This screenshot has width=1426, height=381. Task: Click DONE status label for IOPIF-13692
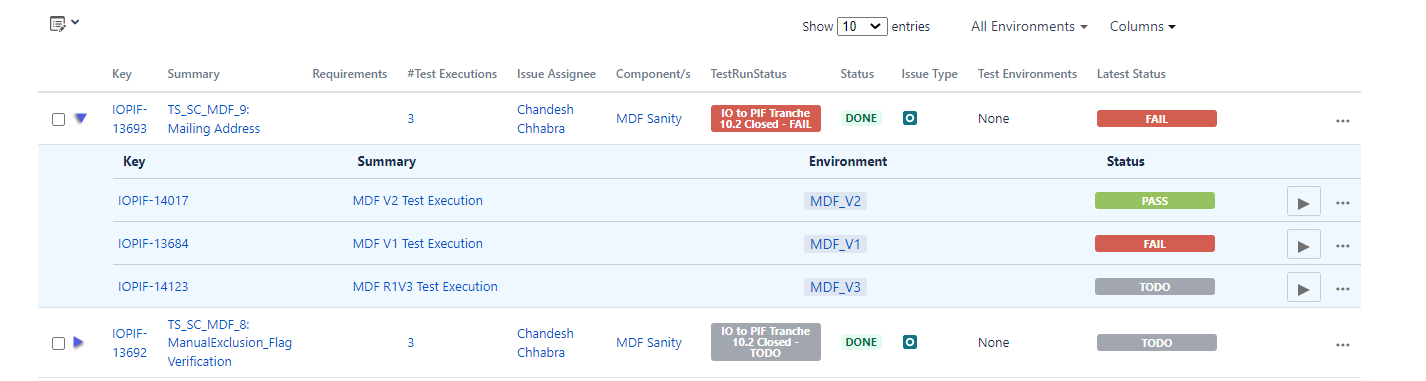(861, 342)
